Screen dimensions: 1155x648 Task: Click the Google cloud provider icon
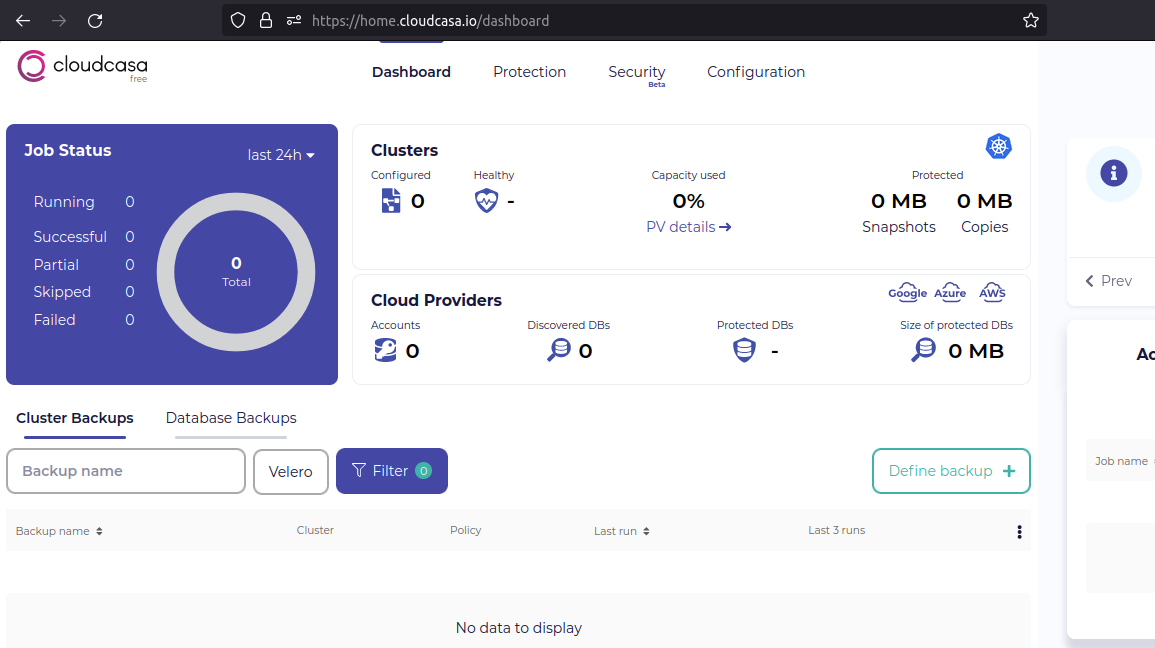[908, 292]
